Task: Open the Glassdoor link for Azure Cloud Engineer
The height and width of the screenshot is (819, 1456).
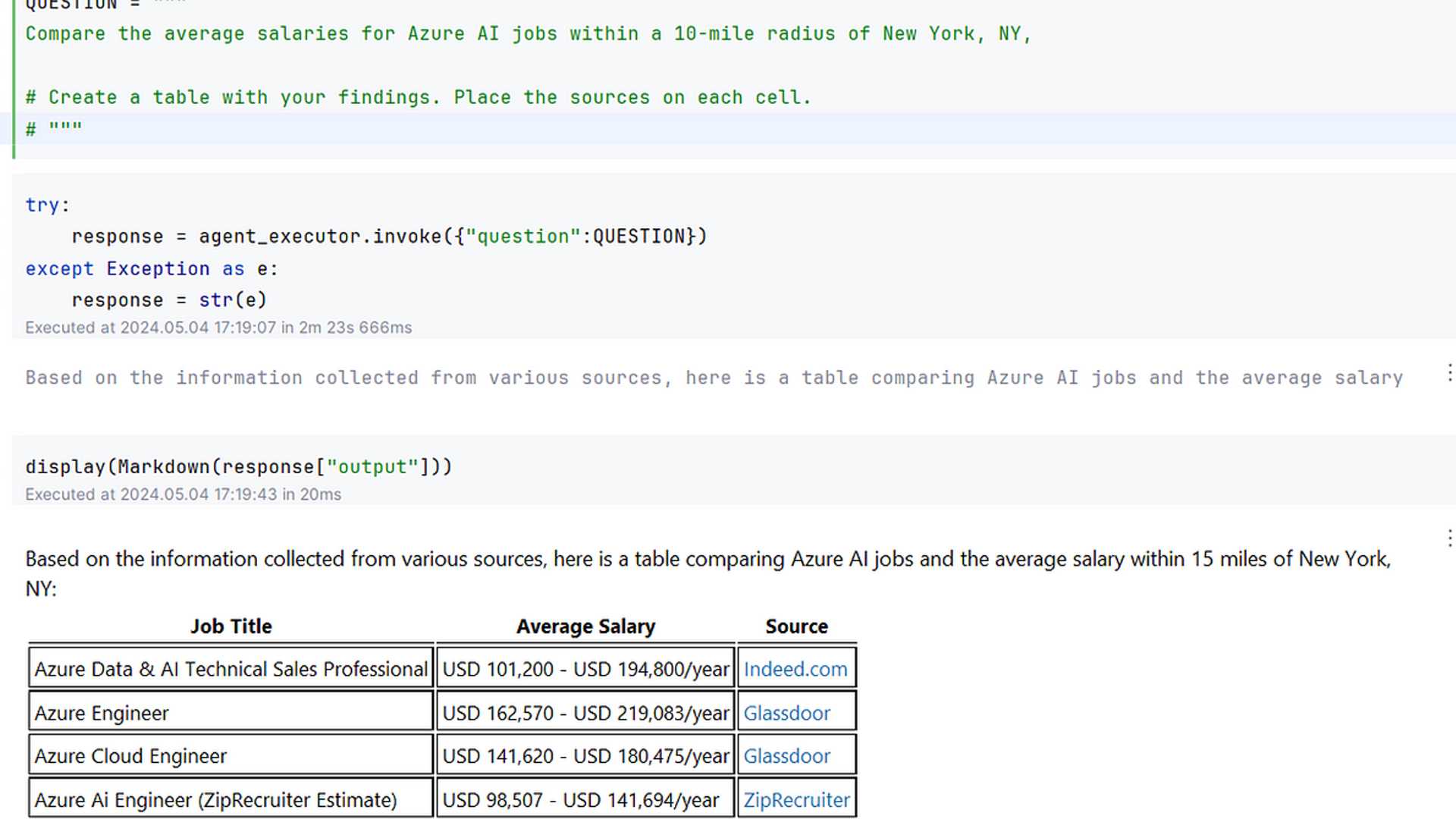Action: tap(786, 756)
